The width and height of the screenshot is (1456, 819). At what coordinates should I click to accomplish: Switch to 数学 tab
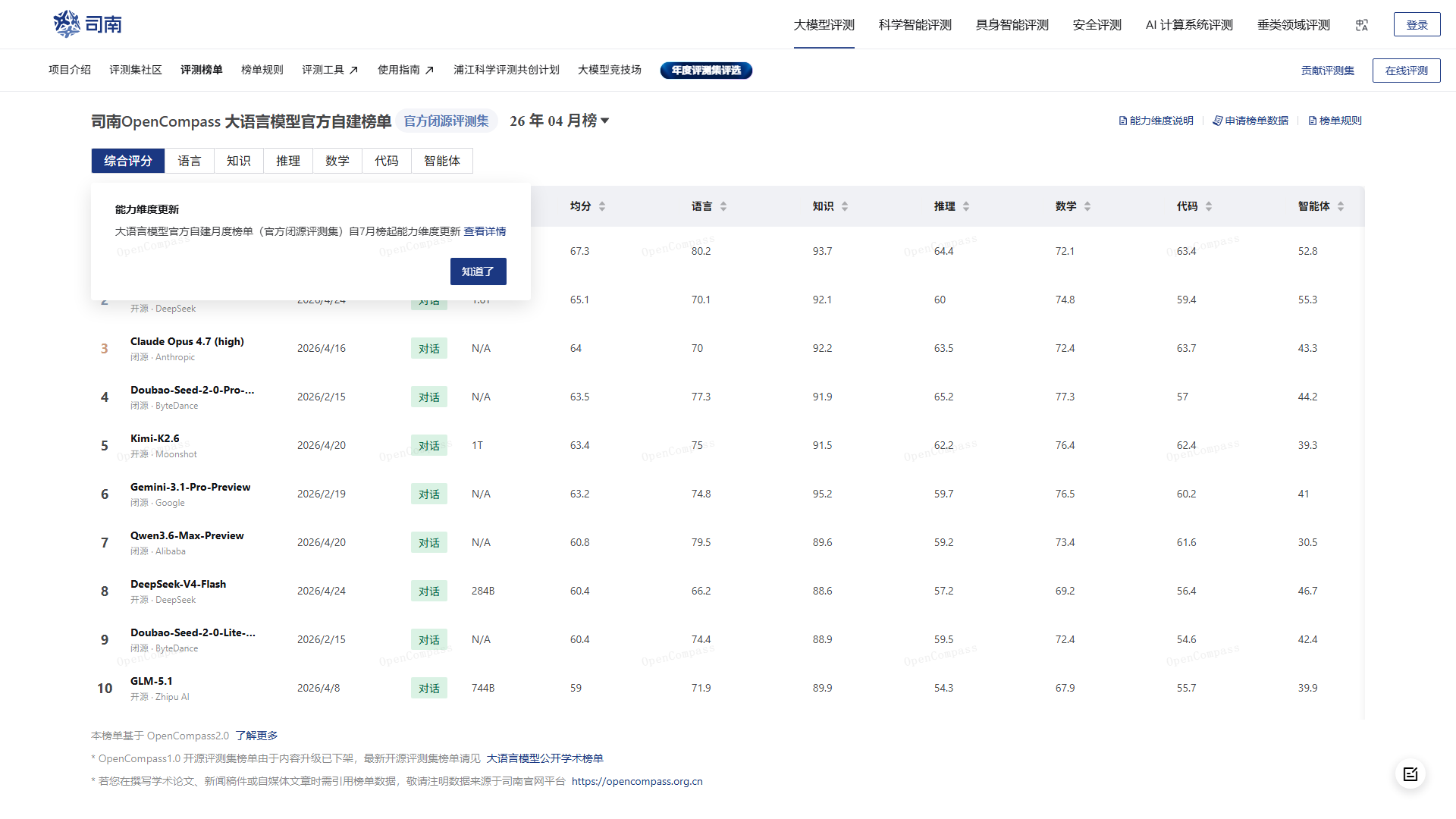click(x=337, y=161)
